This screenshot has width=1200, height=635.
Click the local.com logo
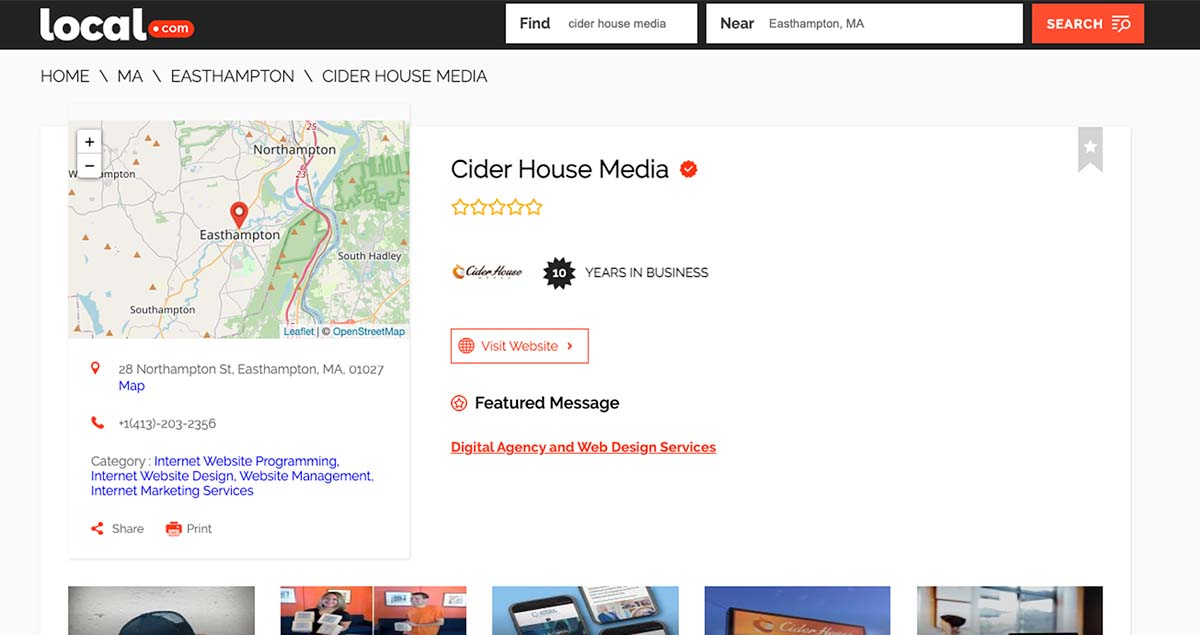[x=116, y=25]
